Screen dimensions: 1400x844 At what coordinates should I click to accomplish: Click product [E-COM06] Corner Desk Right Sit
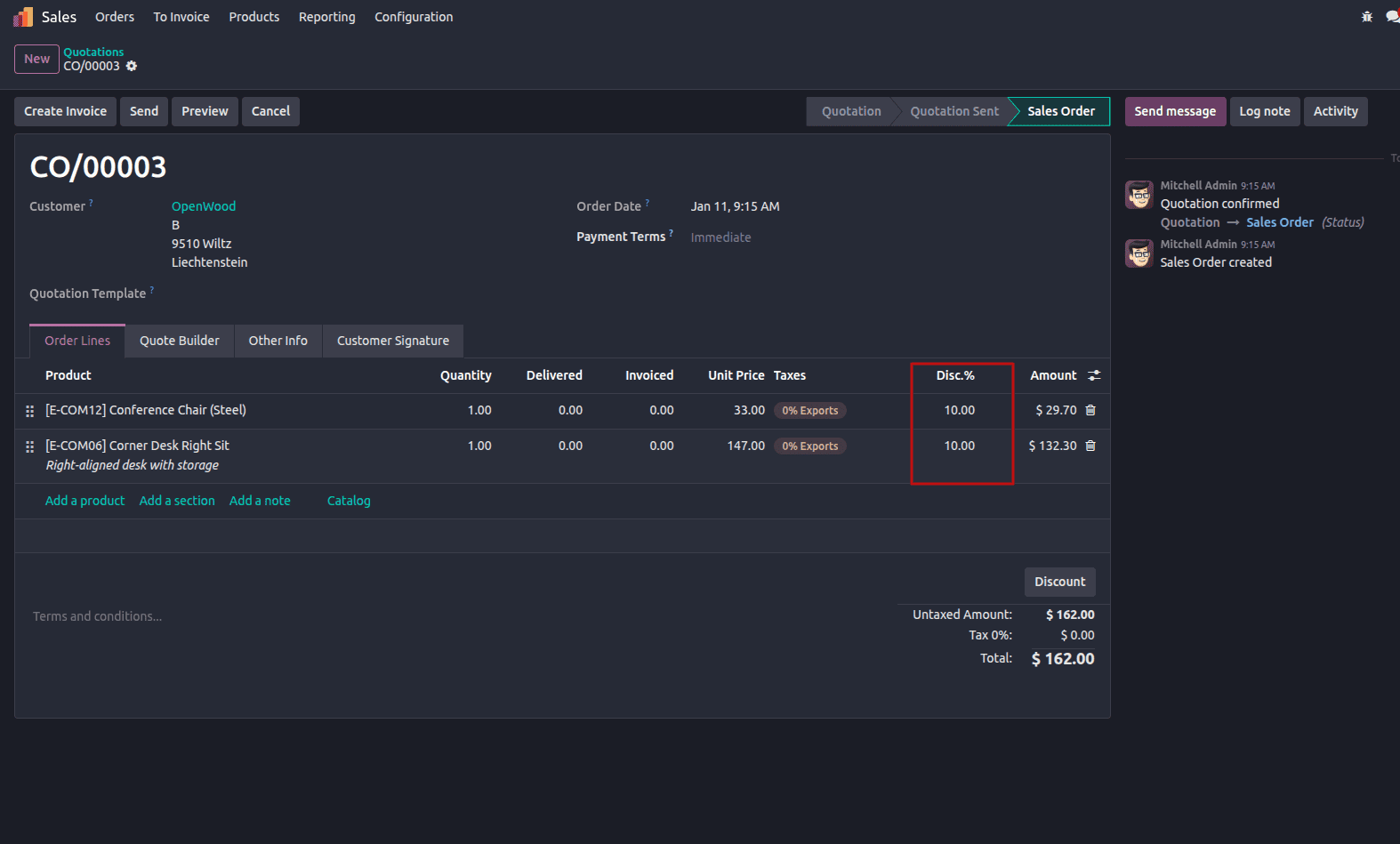click(137, 446)
